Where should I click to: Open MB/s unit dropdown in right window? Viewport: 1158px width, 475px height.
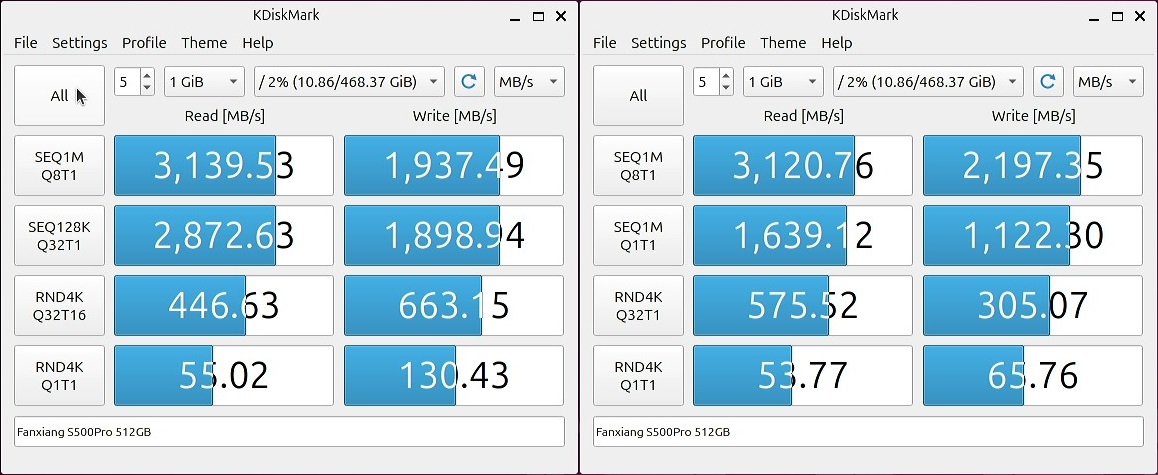click(x=1108, y=82)
